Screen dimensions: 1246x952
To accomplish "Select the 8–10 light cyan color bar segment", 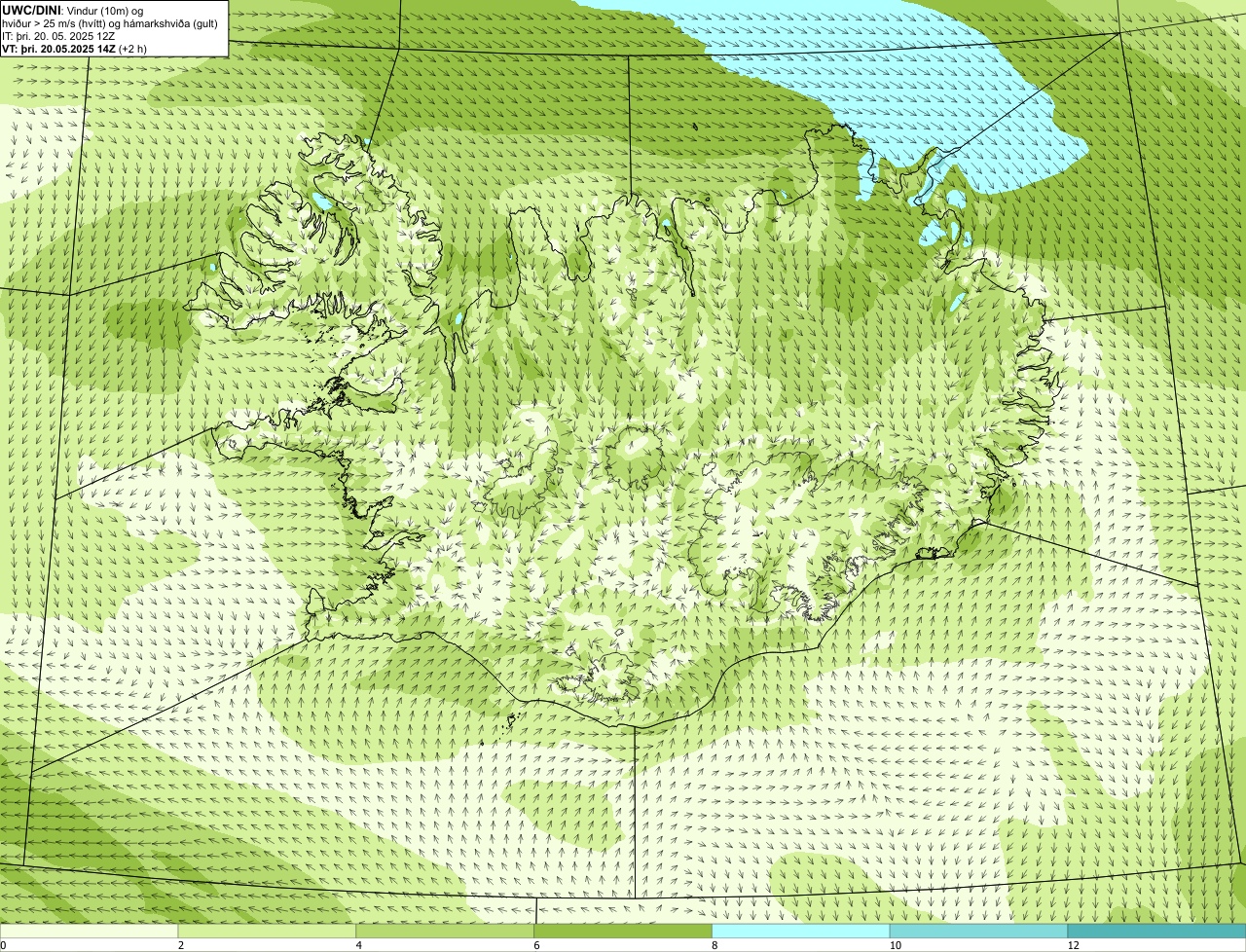I will [x=801, y=932].
